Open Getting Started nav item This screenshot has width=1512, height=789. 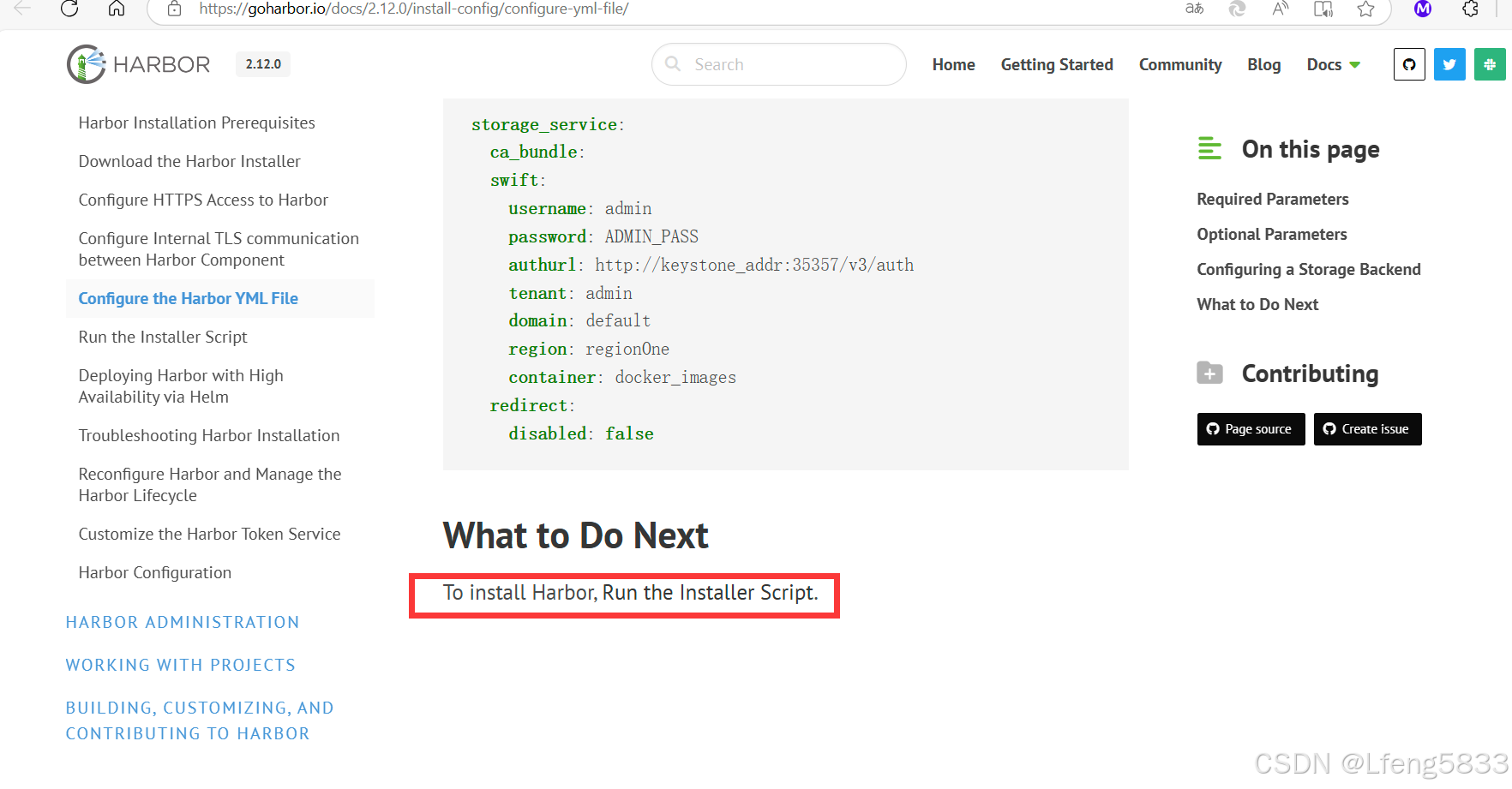click(x=1057, y=64)
